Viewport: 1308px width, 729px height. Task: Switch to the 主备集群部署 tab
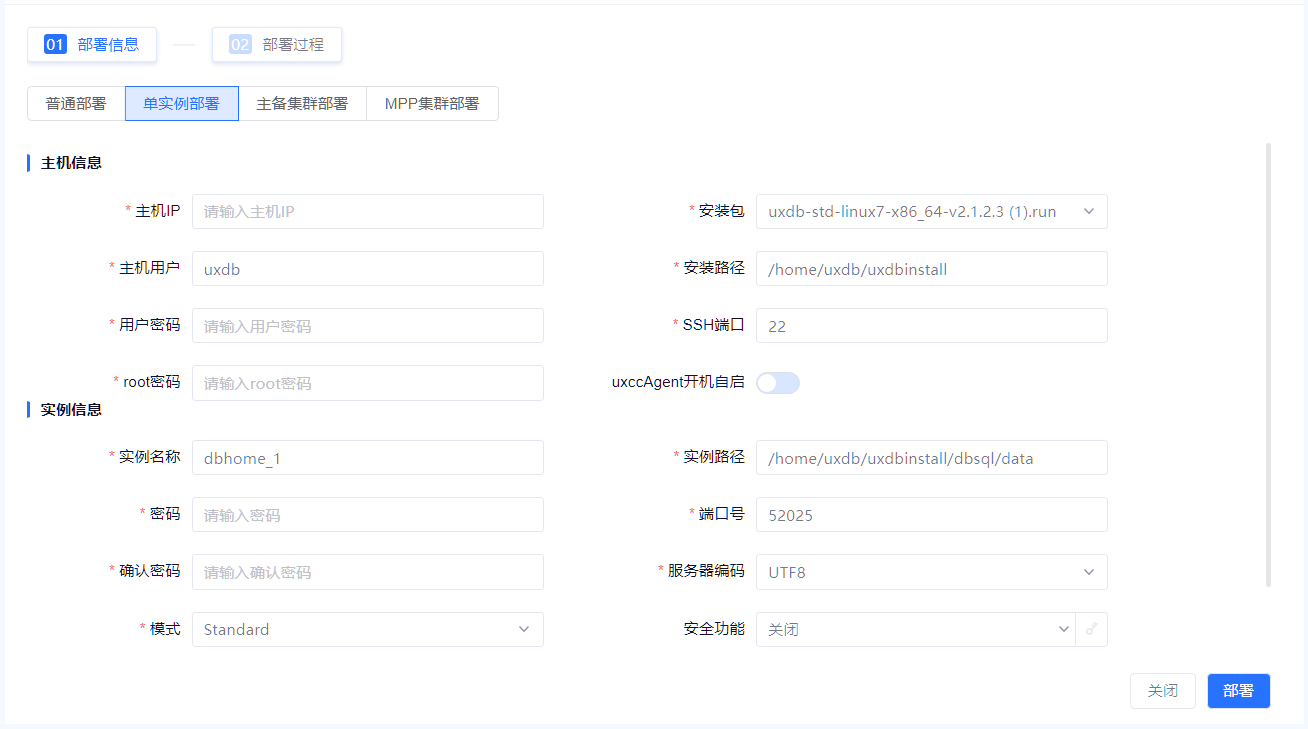[302, 104]
